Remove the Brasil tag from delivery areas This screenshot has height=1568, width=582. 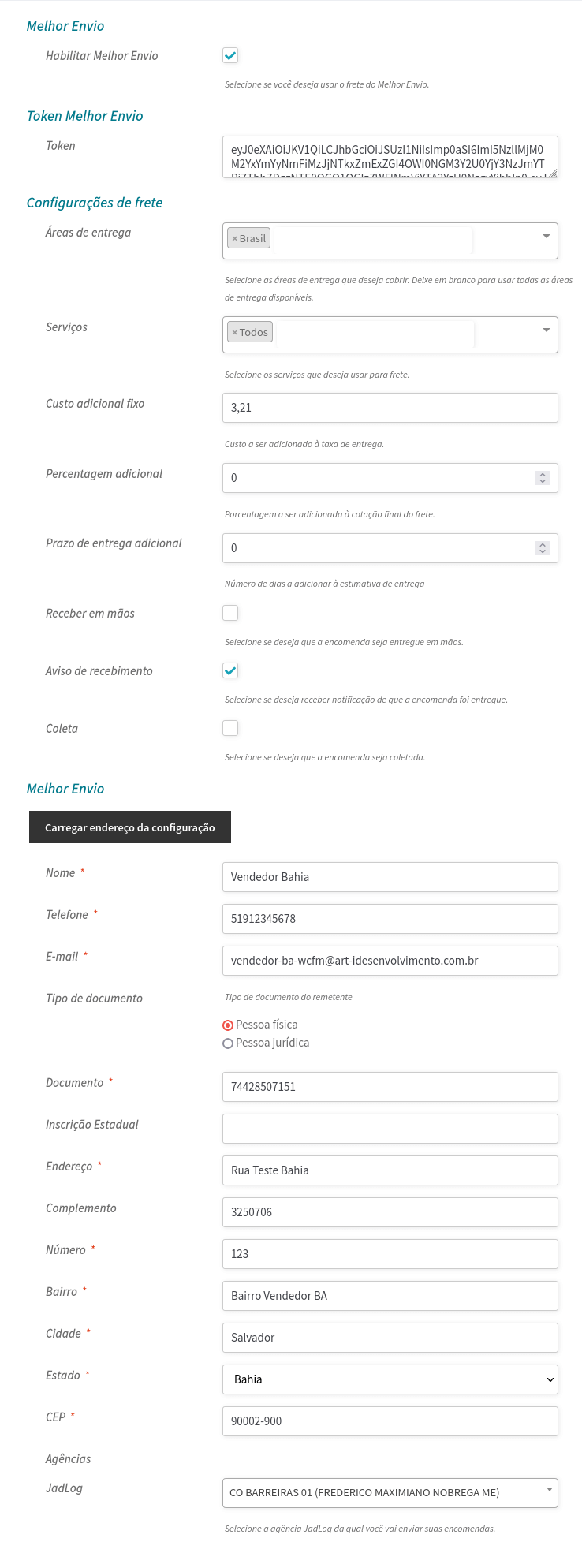234,239
